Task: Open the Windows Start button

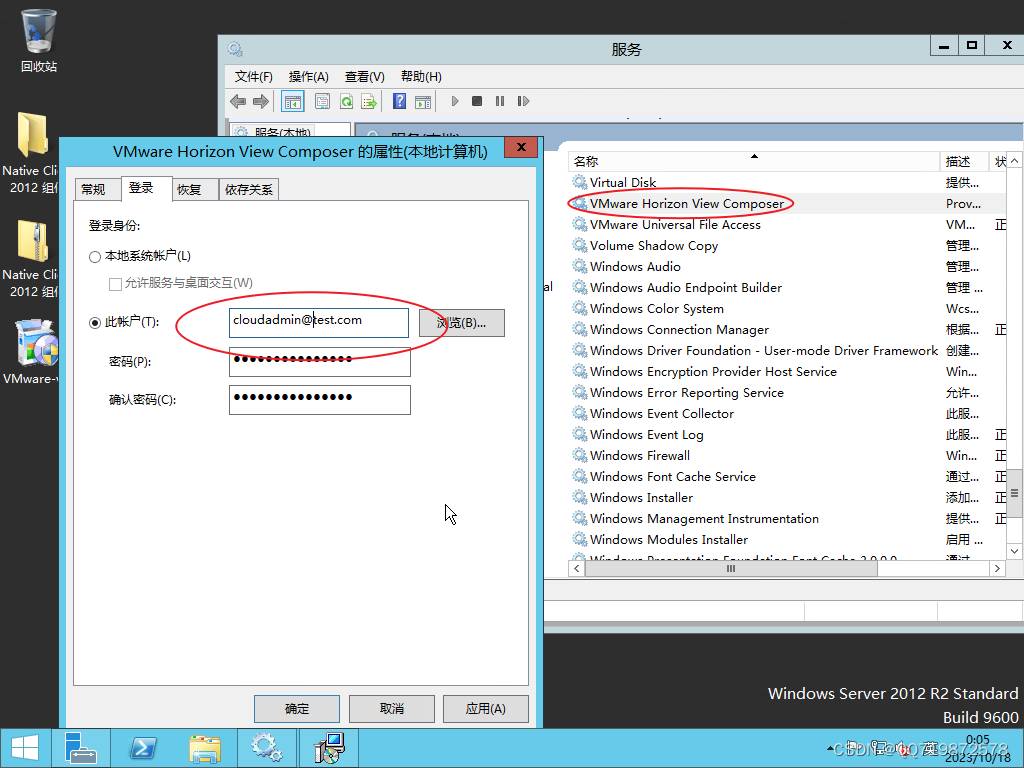Action: pyautogui.click(x=25, y=748)
